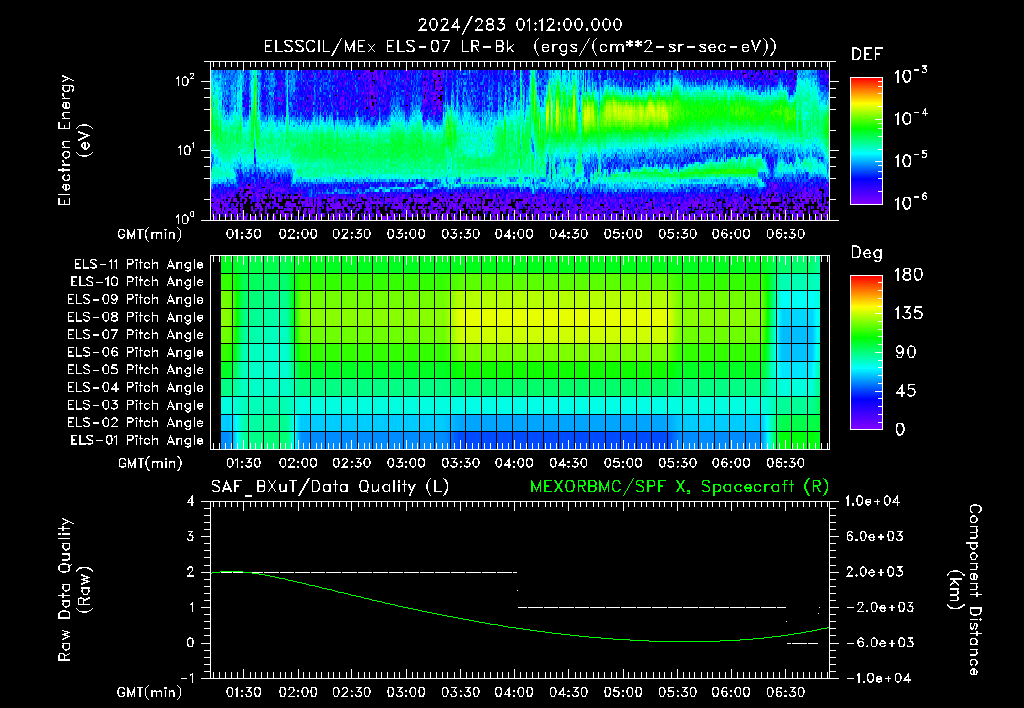1024x708 pixels.
Task: Click GMT(min) label under the pitch angle panel
Action: pyautogui.click(x=150, y=463)
